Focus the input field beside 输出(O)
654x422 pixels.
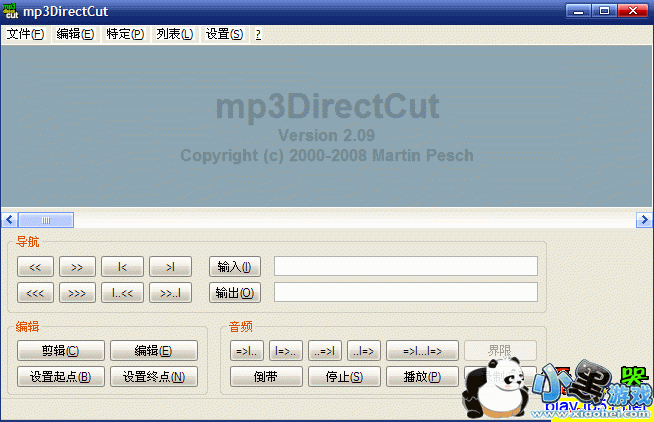click(x=406, y=292)
